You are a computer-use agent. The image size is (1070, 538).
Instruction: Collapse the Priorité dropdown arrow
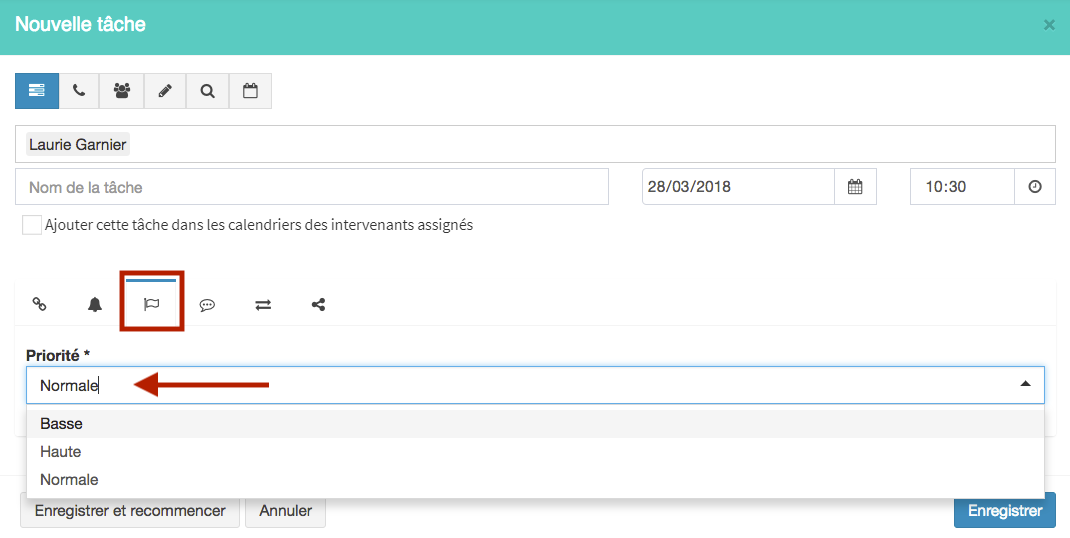coord(1025,384)
